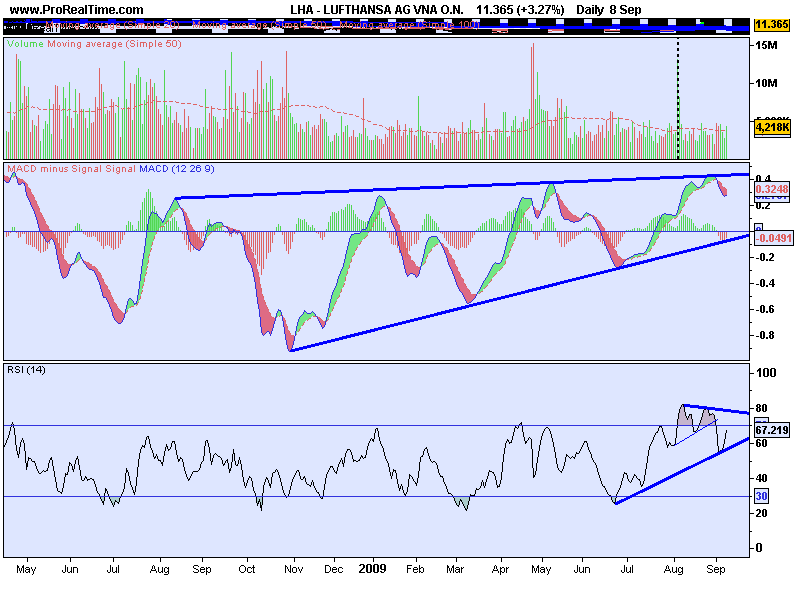Click the MACD minus Signal label

click(x=55, y=169)
